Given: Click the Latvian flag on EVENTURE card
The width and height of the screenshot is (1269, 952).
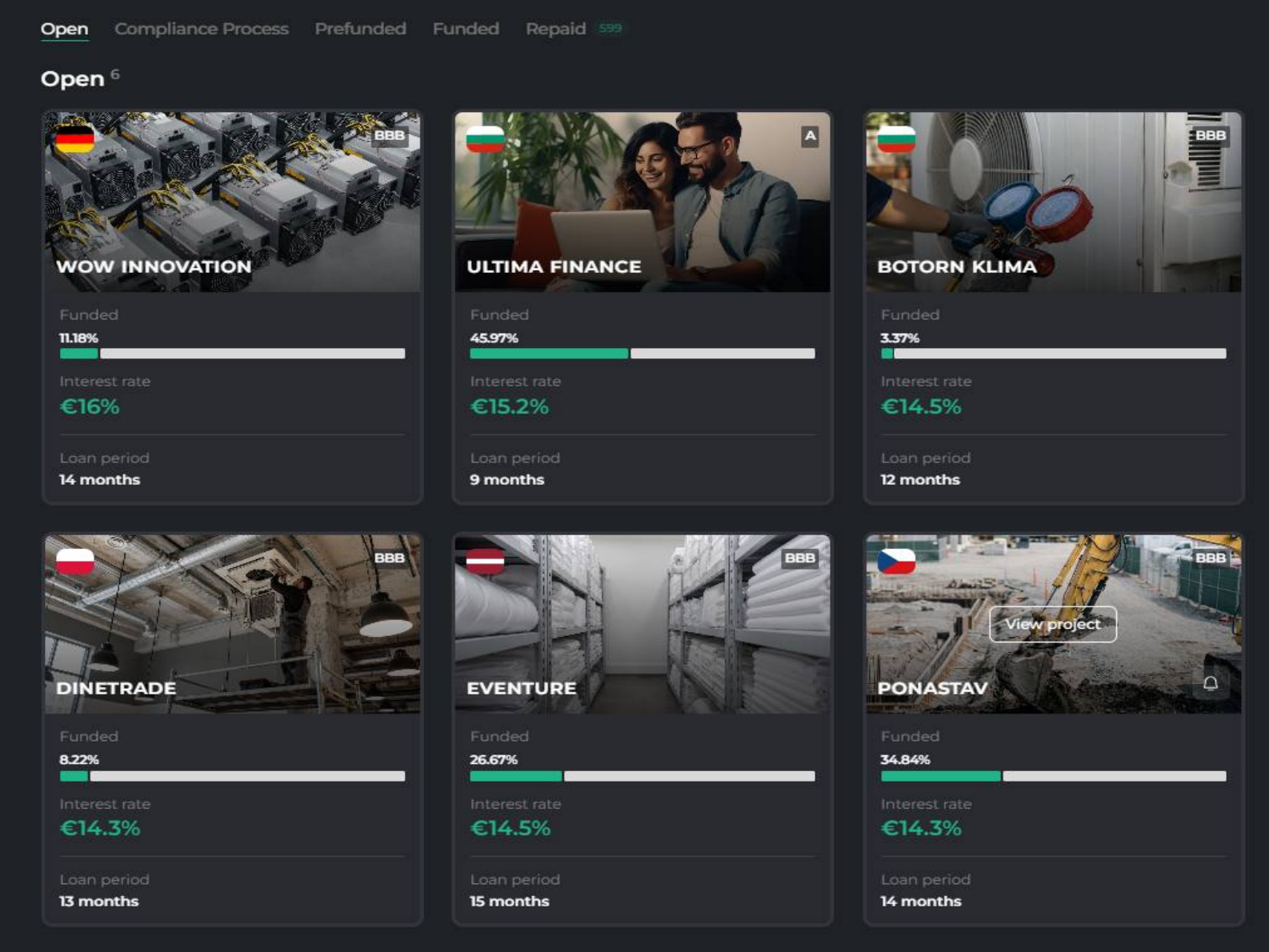Looking at the screenshot, I should 486,562.
